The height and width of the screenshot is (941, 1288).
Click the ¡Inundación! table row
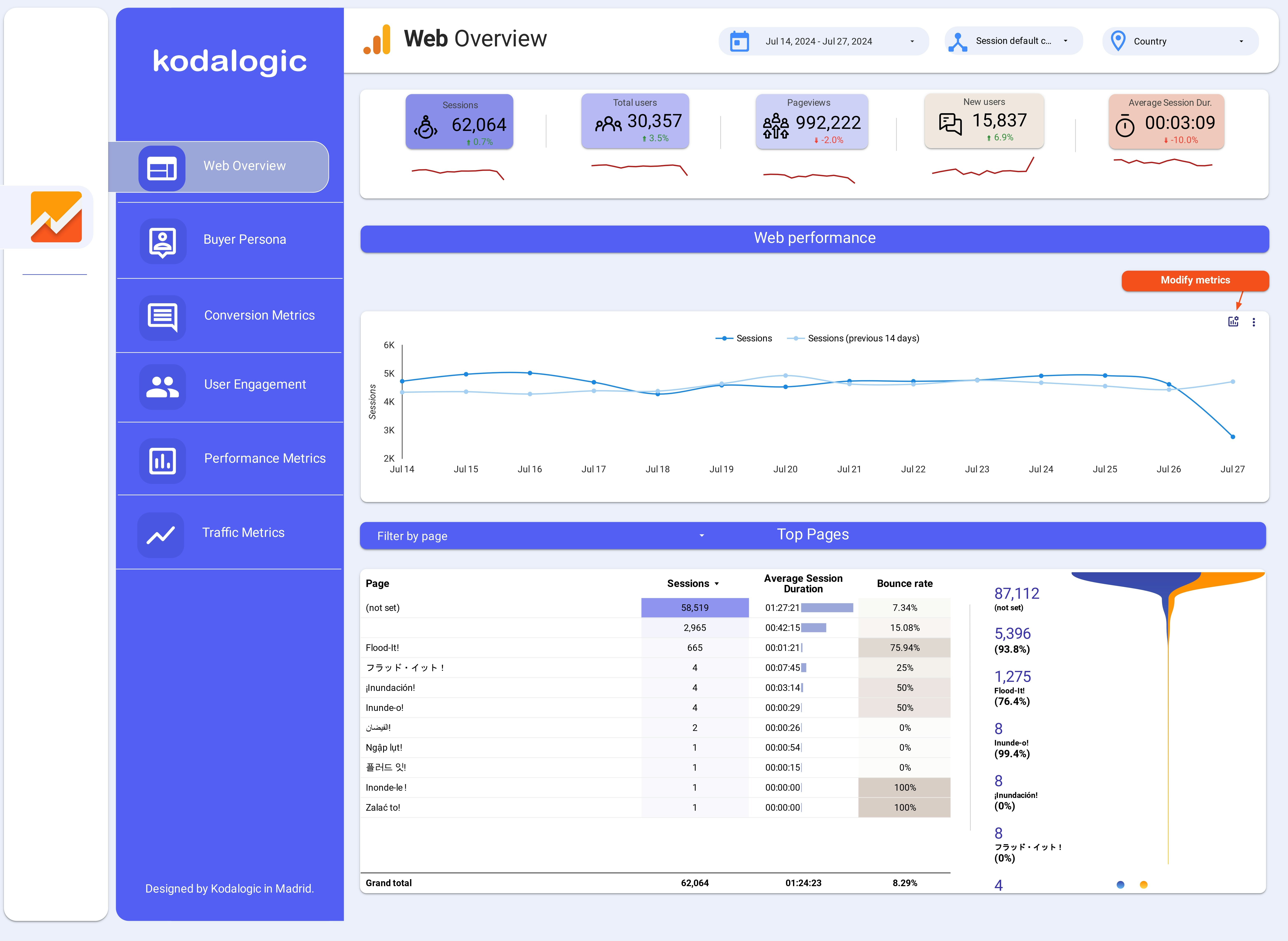pos(655,688)
